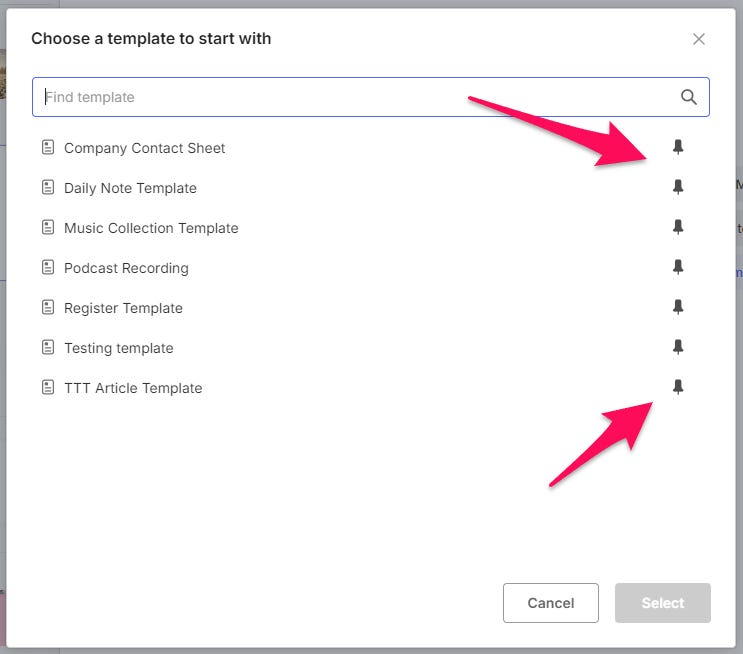Viewport: 743px width, 654px height.
Task: Click the Select button
Action: click(x=662, y=603)
